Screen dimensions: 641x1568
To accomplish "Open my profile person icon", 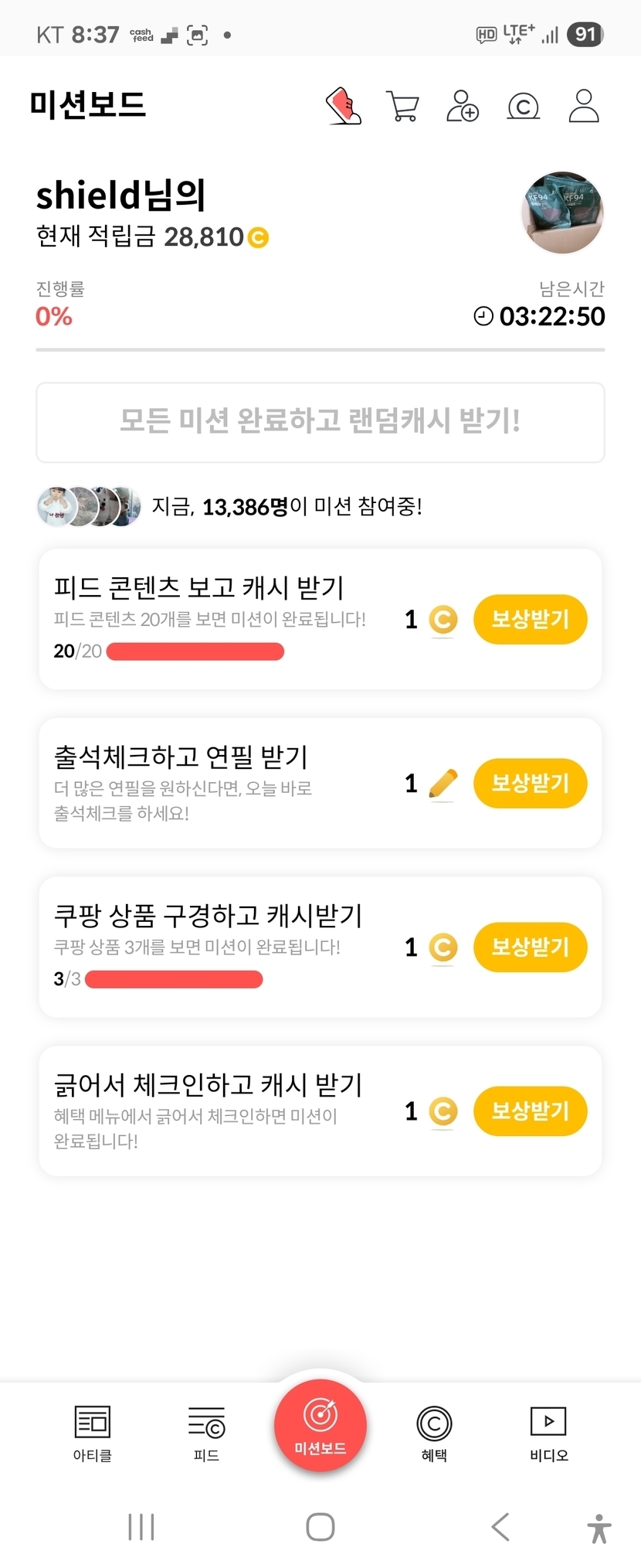I will (584, 106).
